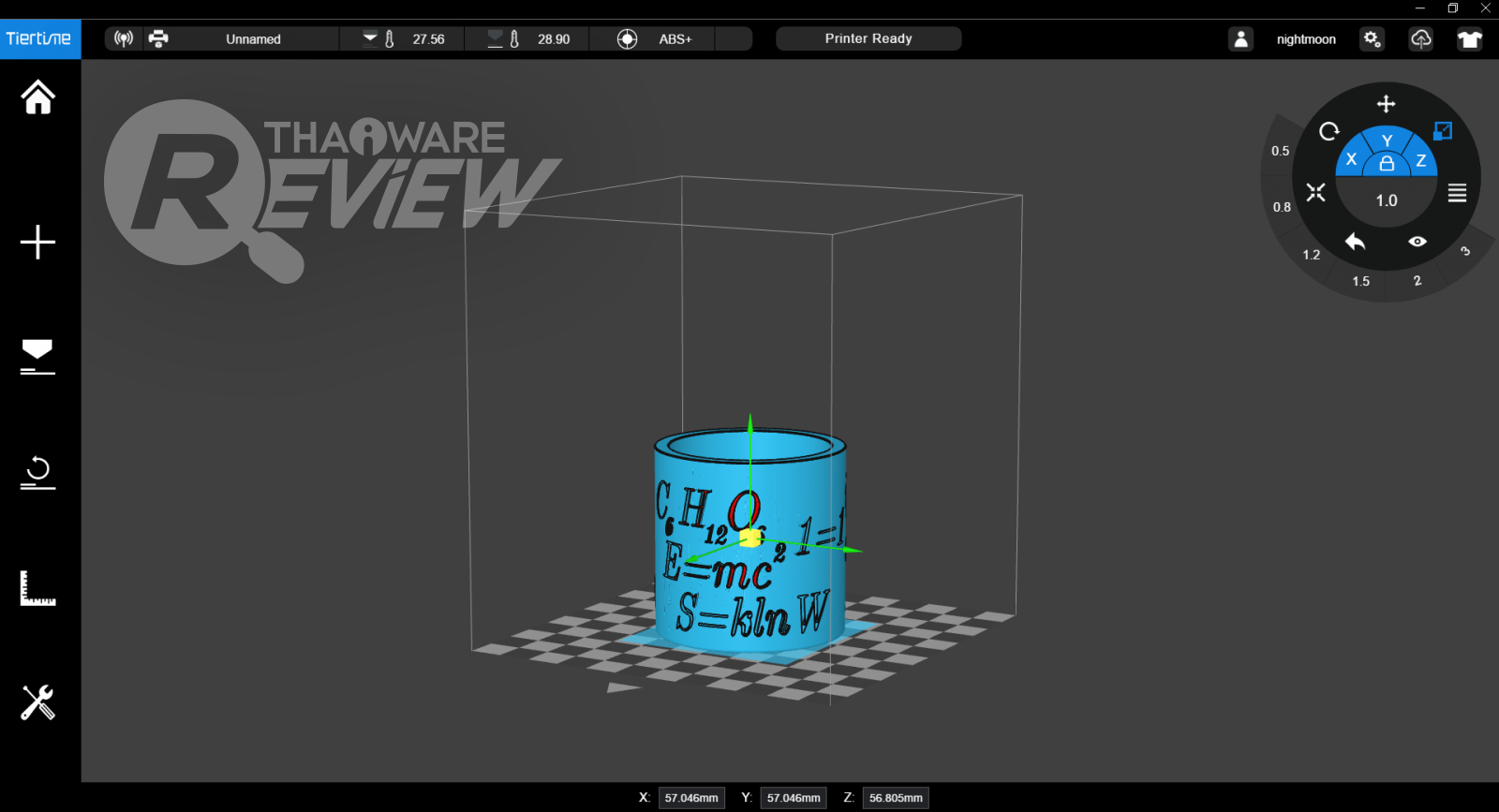The width and height of the screenshot is (1499, 812).
Task: Toggle the axis lock icon
Action: (x=1387, y=164)
